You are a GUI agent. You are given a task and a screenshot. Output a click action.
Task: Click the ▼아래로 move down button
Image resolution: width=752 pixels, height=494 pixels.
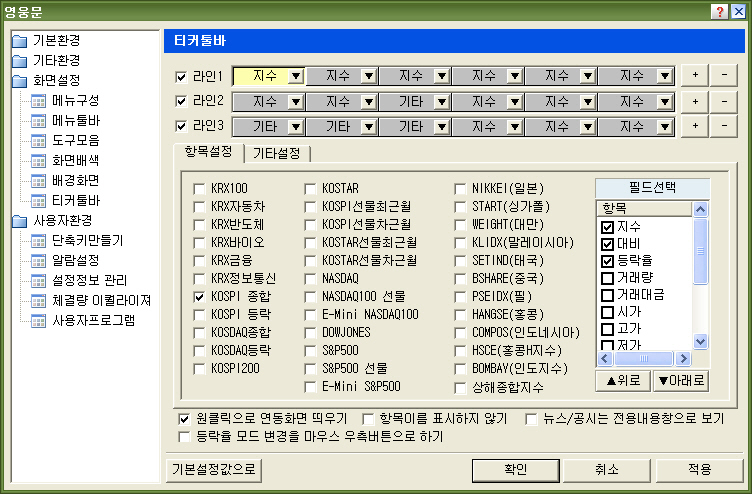[680, 380]
